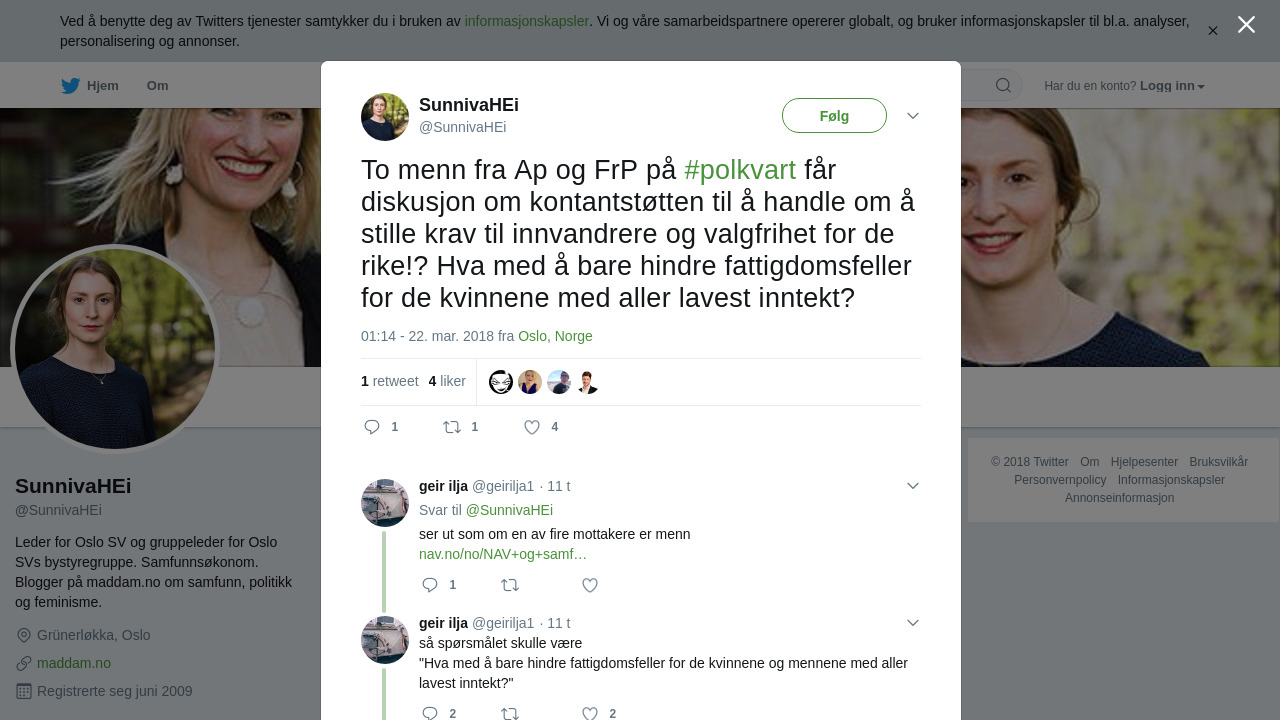Click the reply icon under the main tweet
Image resolution: width=1280 pixels, height=720 pixels.
click(x=372, y=427)
